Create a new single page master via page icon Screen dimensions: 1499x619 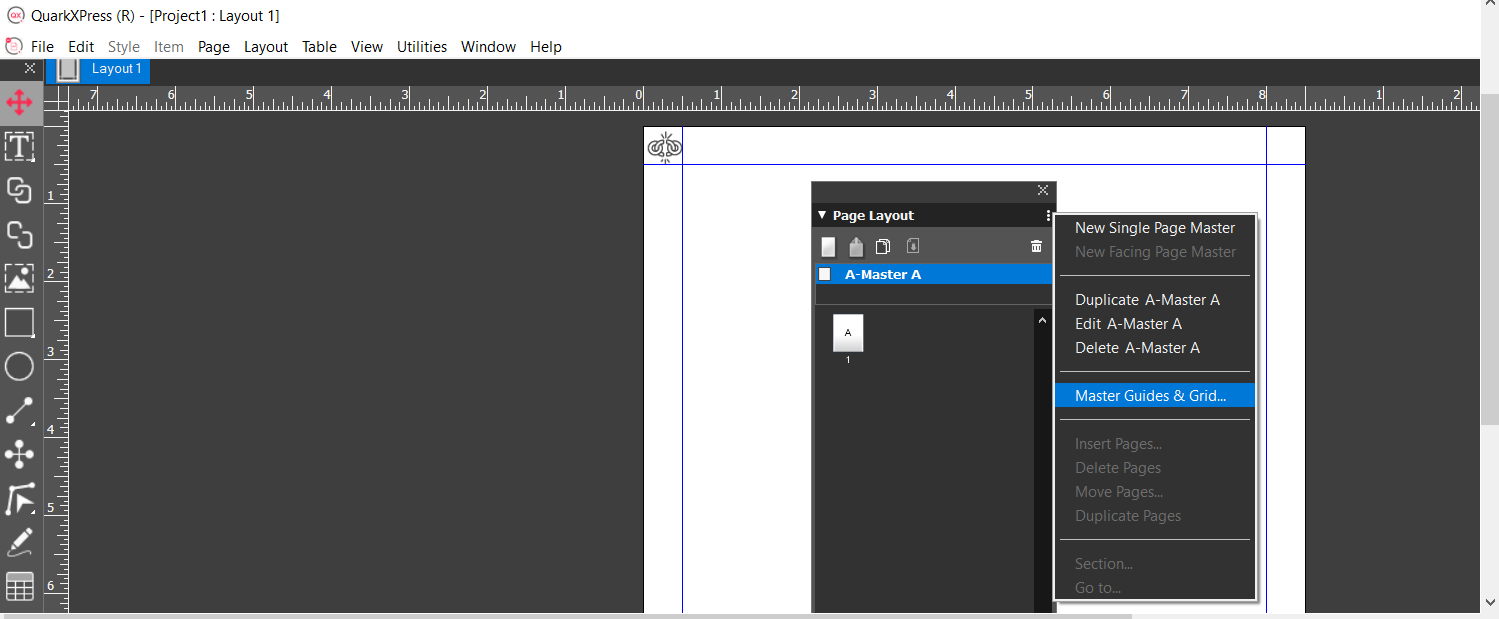(x=828, y=245)
